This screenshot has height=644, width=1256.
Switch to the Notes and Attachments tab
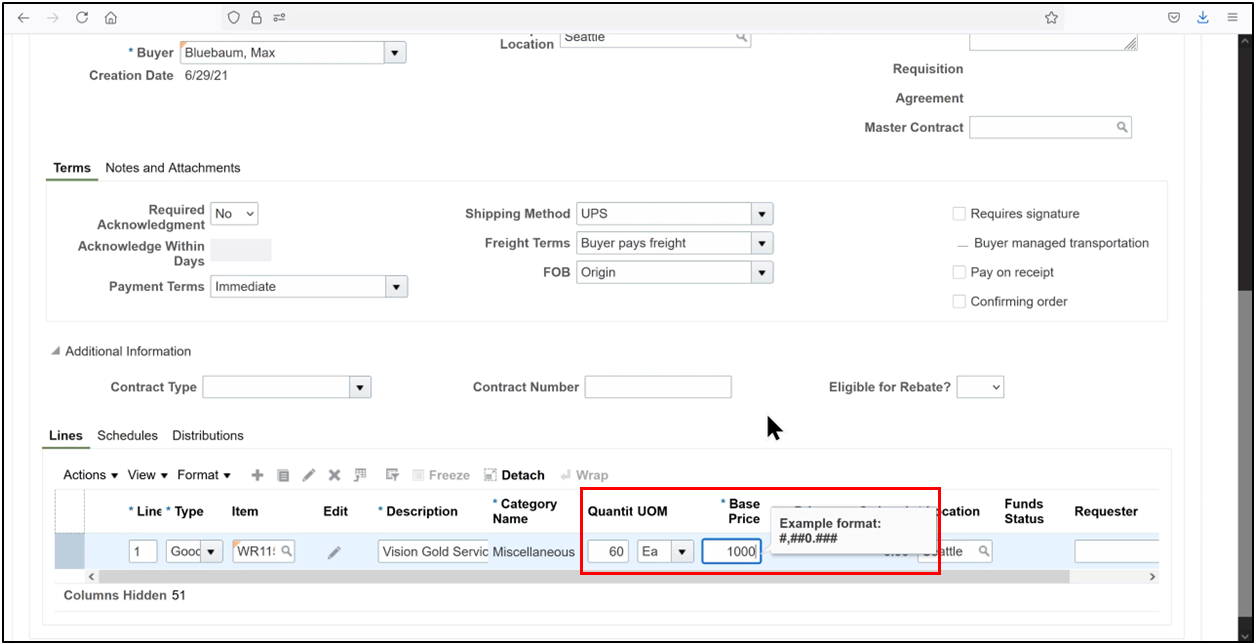(174, 168)
